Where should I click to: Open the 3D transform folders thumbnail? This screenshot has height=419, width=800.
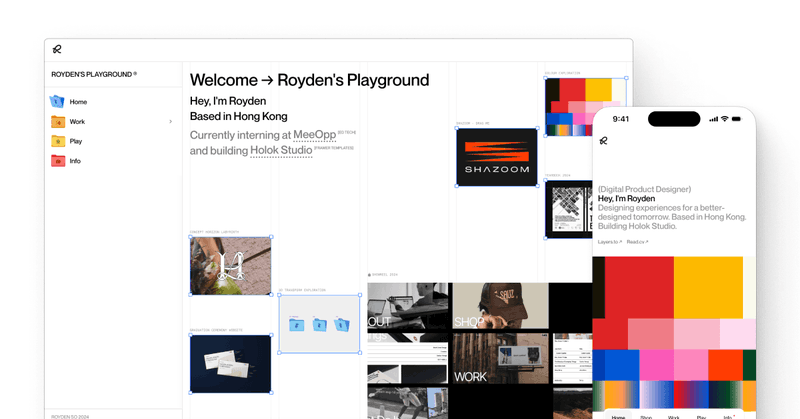pyautogui.click(x=319, y=324)
